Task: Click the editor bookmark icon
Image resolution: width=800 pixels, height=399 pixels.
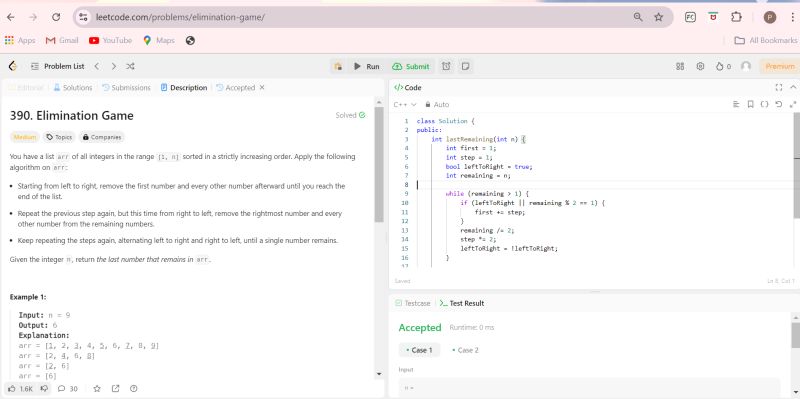Action: (751, 104)
